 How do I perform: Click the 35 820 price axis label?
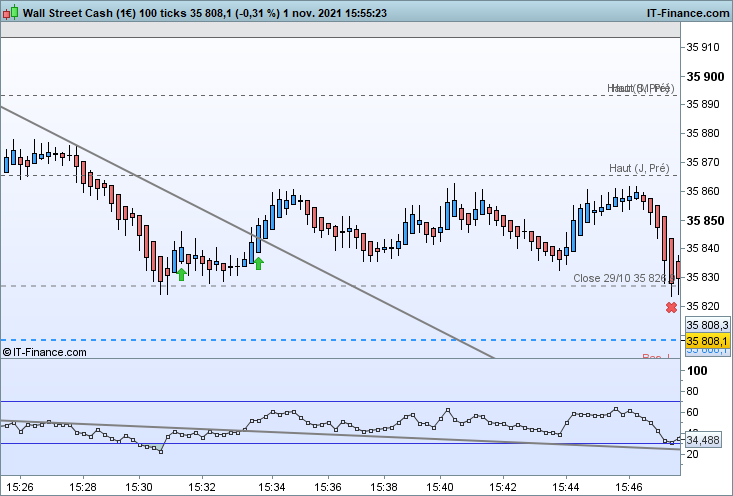point(702,306)
